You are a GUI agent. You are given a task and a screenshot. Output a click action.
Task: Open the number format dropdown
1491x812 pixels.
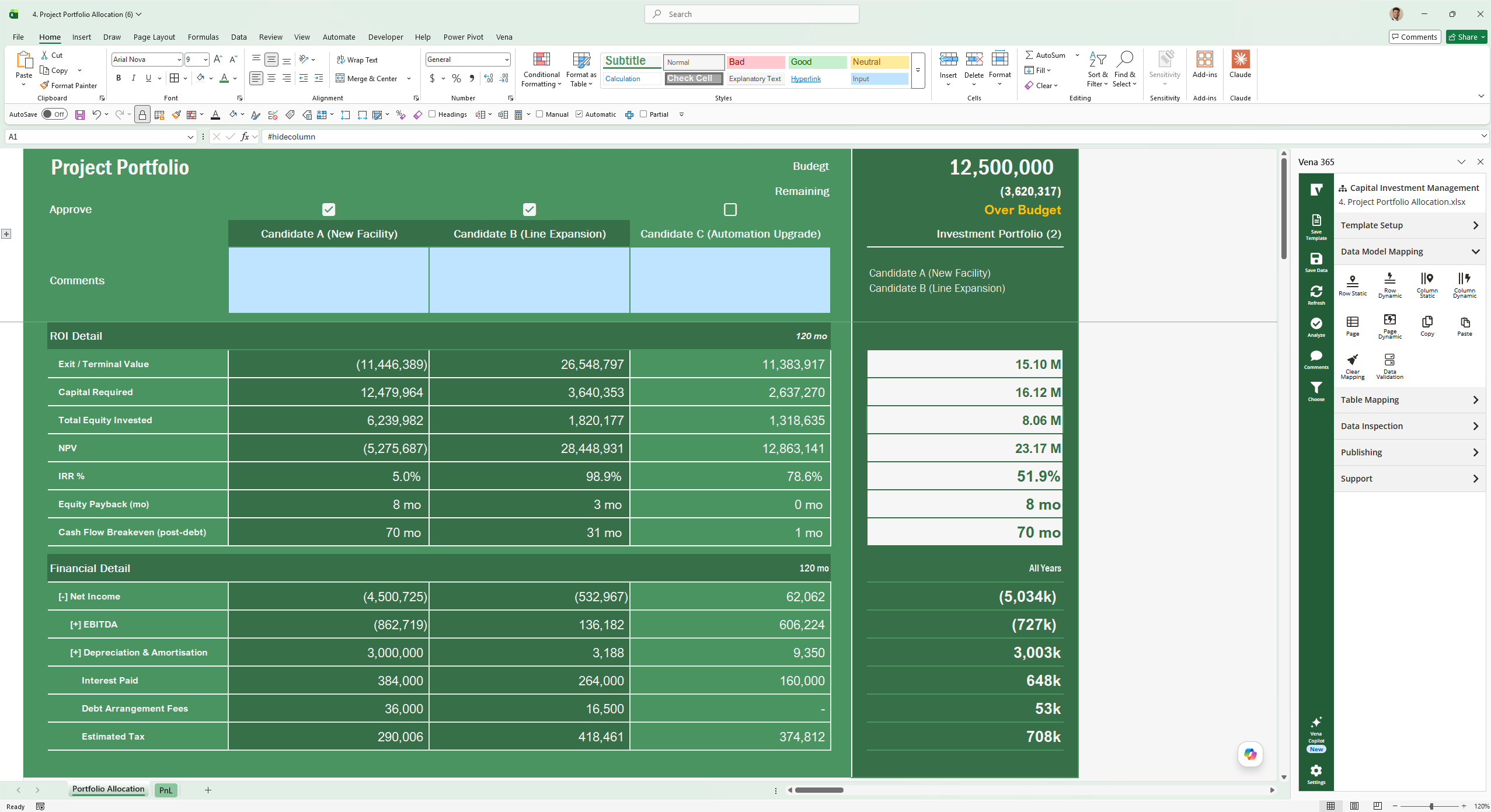507,60
